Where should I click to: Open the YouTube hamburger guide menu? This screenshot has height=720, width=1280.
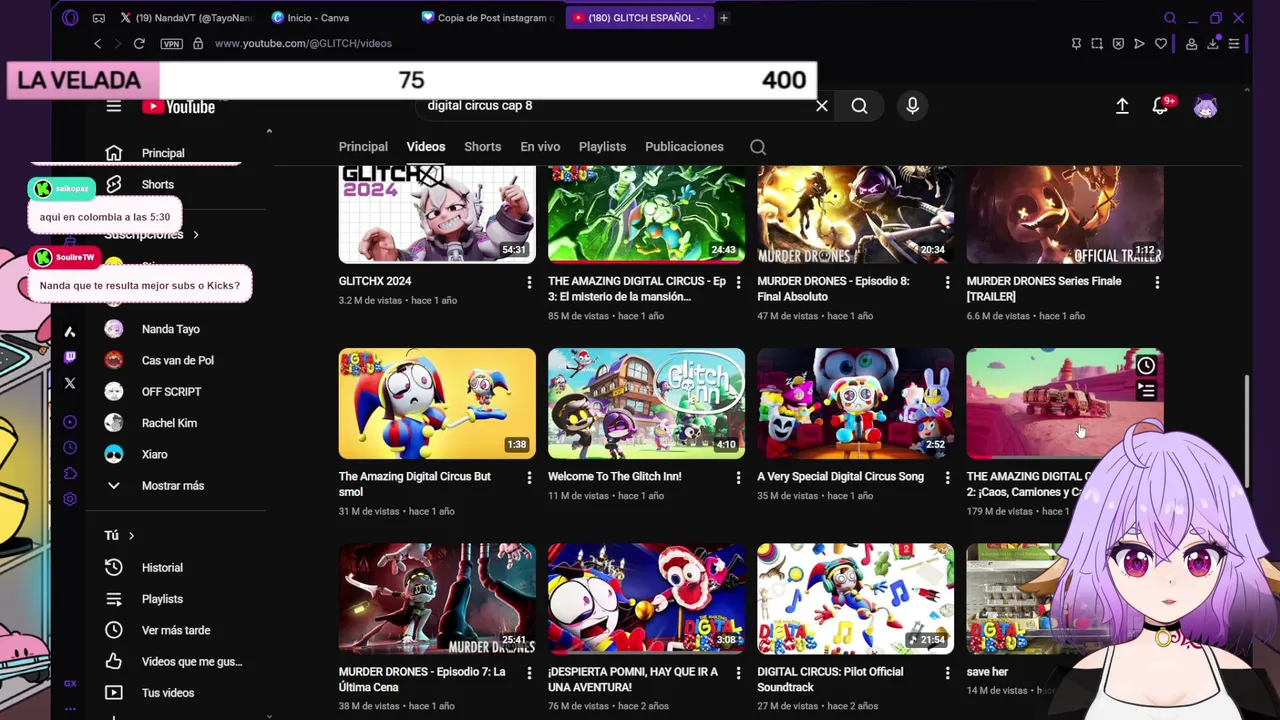click(114, 107)
